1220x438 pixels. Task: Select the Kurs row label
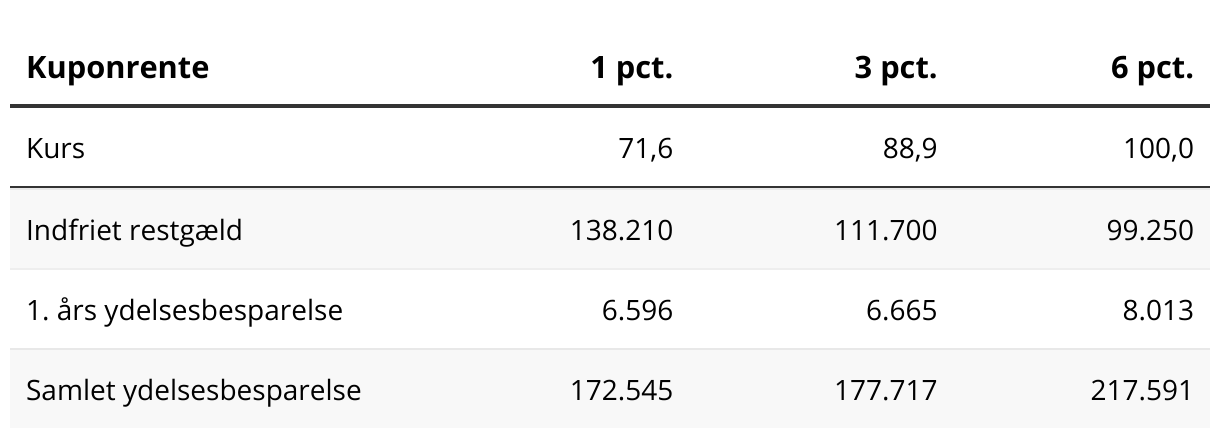56,149
